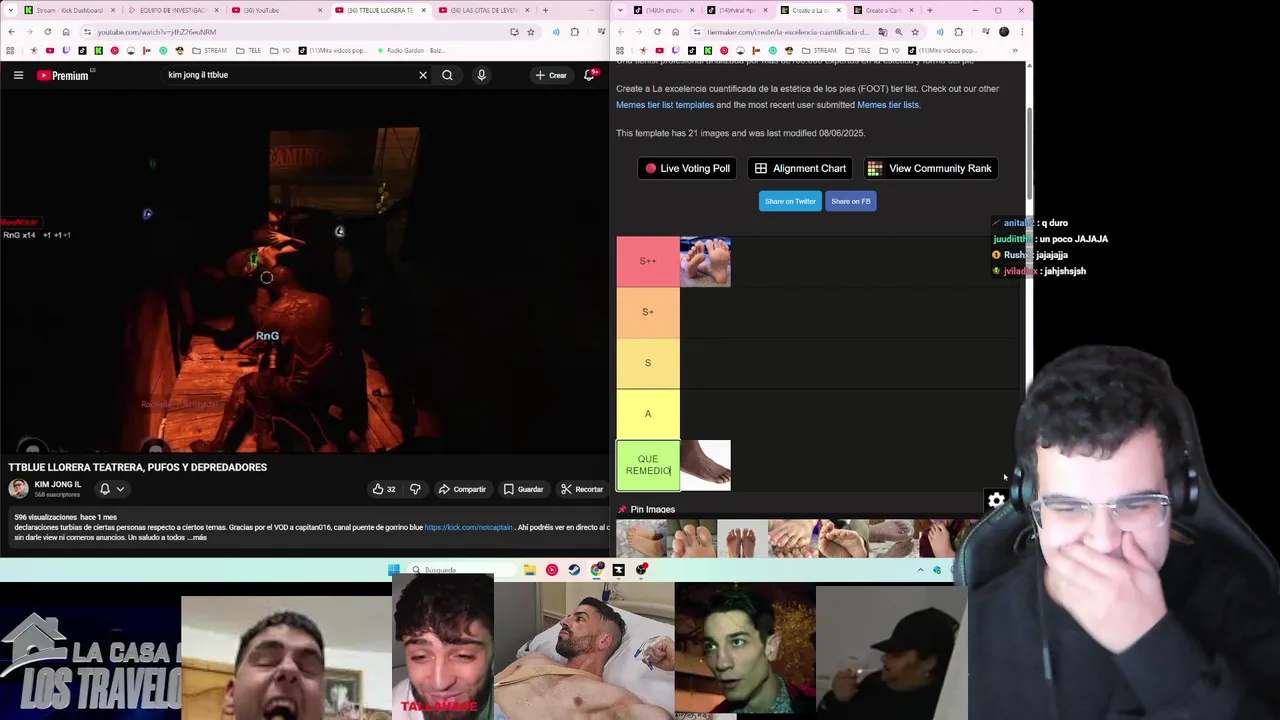The width and height of the screenshot is (1280, 720).
Task: Go back in the left browser window
Action: click(x=11, y=32)
